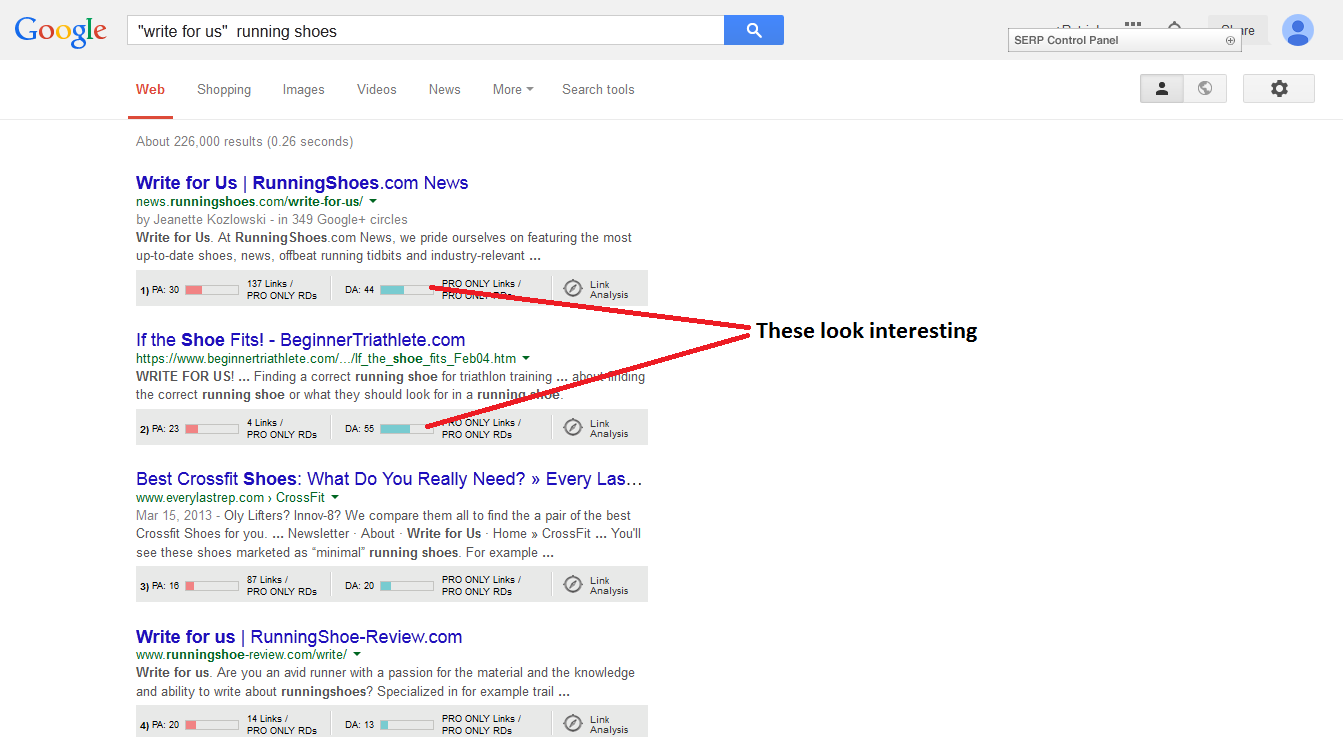1343x737 pixels.
Task: Click '14 Links / PRO ONLY RDs' text
Action: tap(282, 725)
